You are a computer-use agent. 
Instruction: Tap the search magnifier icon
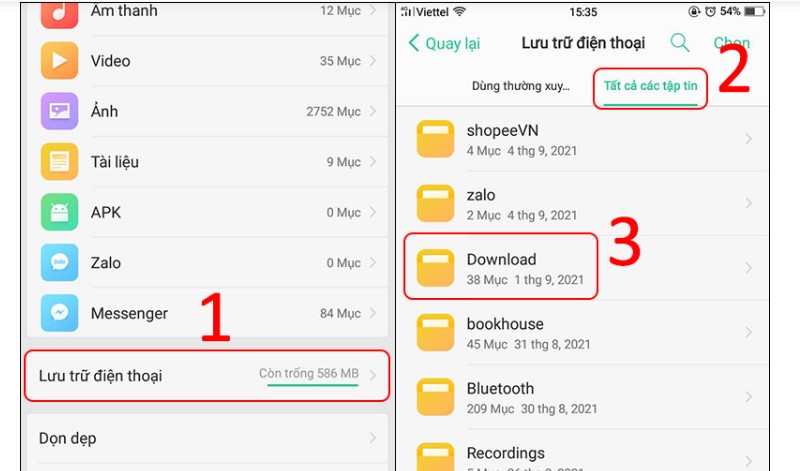click(x=680, y=43)
